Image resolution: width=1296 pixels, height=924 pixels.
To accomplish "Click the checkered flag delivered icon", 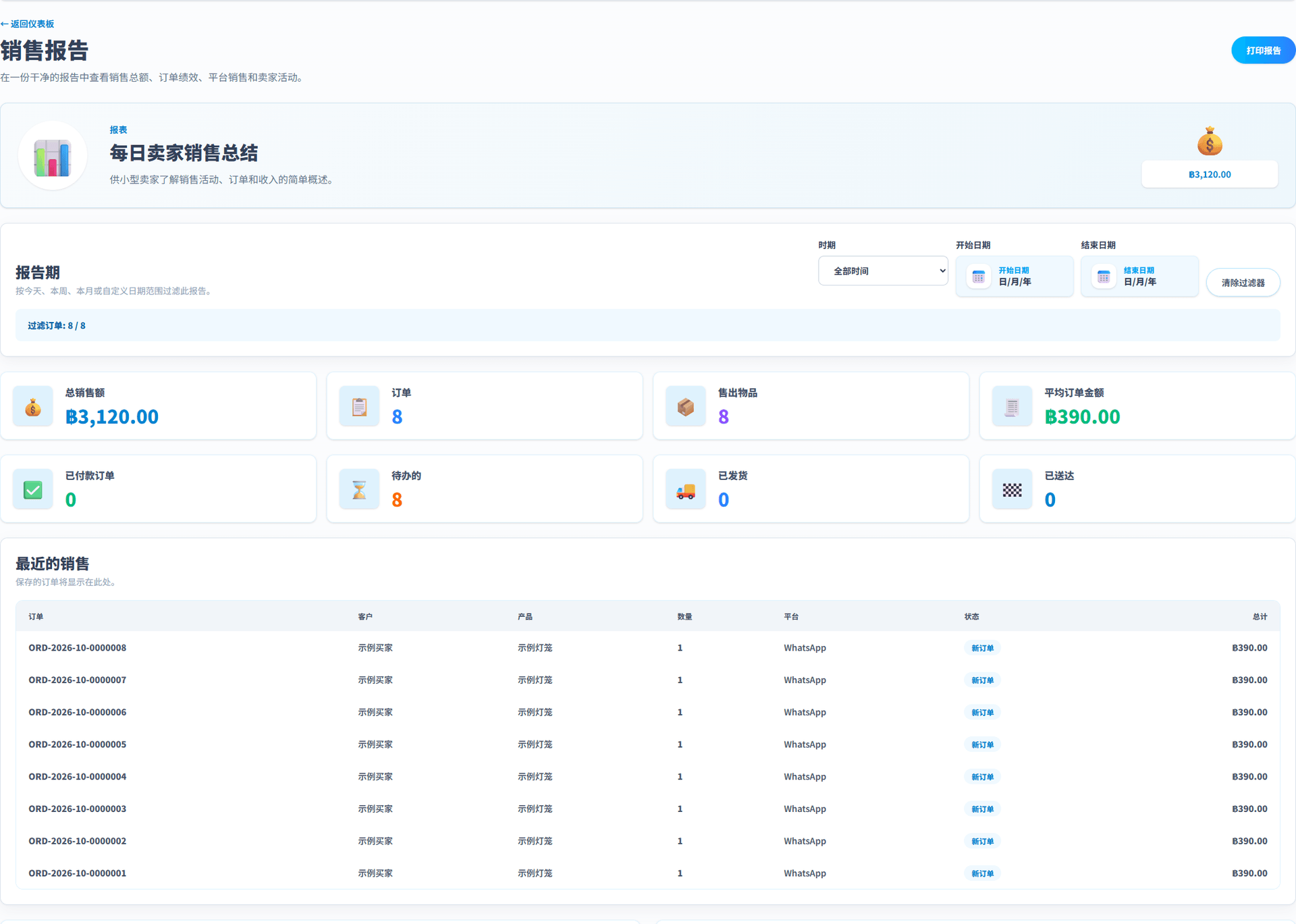I will click(x=1012, y=489).
